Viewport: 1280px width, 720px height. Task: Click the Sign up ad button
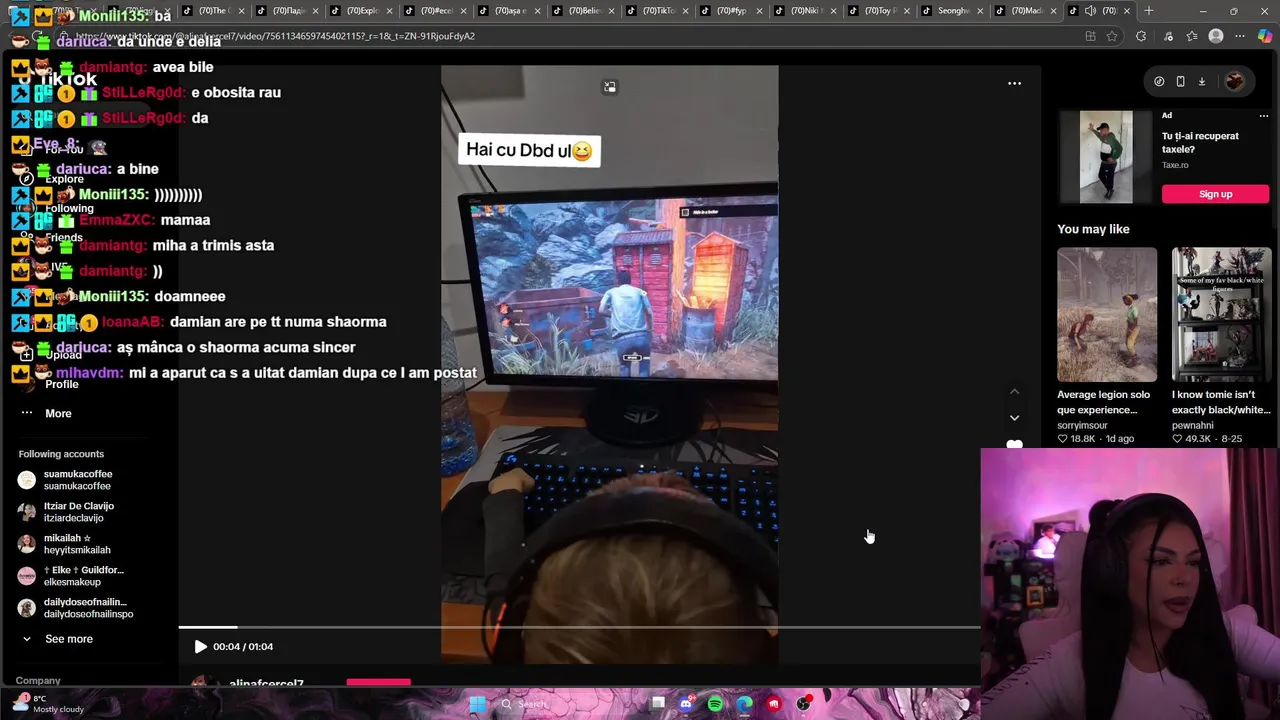point(1215,194)
